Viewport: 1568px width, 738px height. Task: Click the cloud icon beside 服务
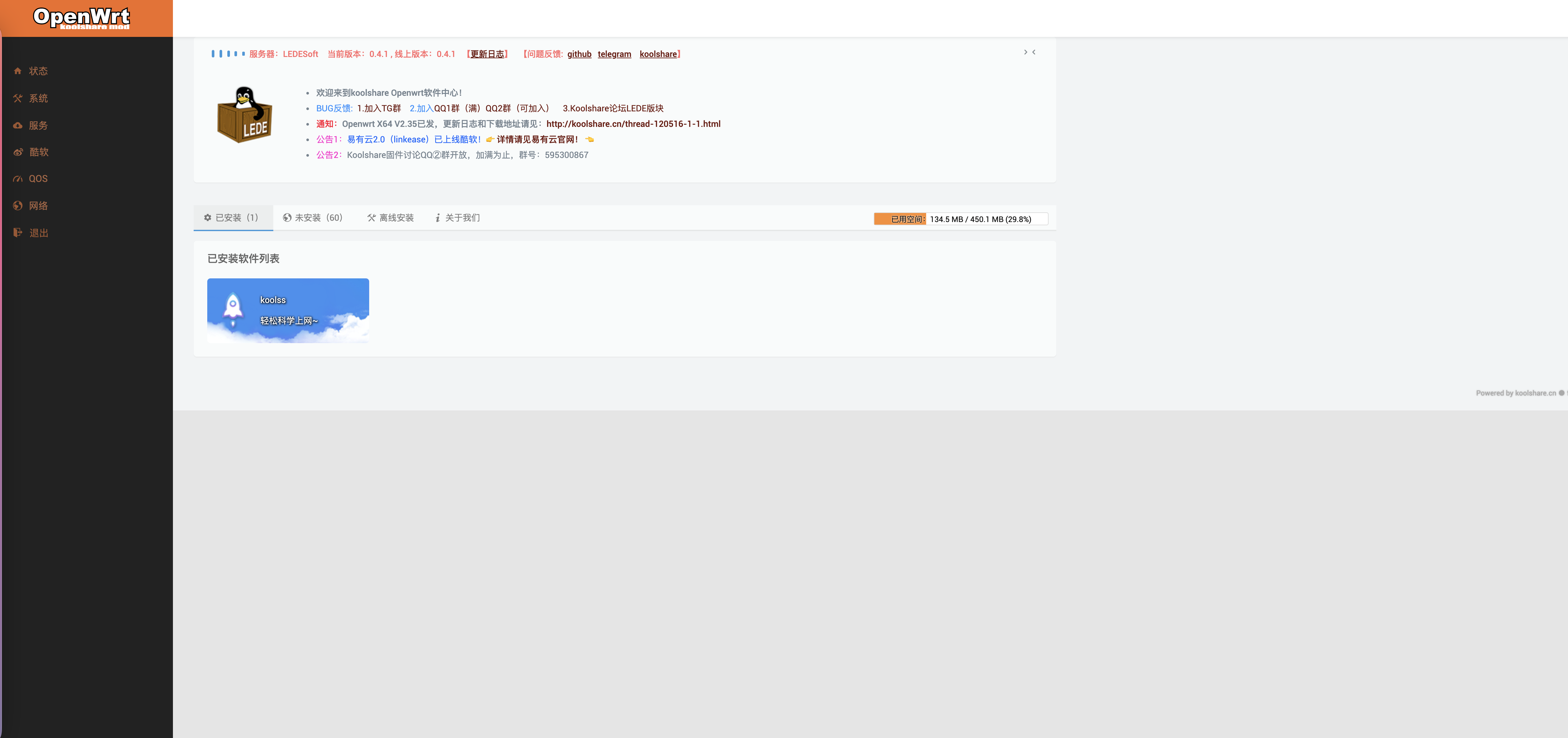18,125
